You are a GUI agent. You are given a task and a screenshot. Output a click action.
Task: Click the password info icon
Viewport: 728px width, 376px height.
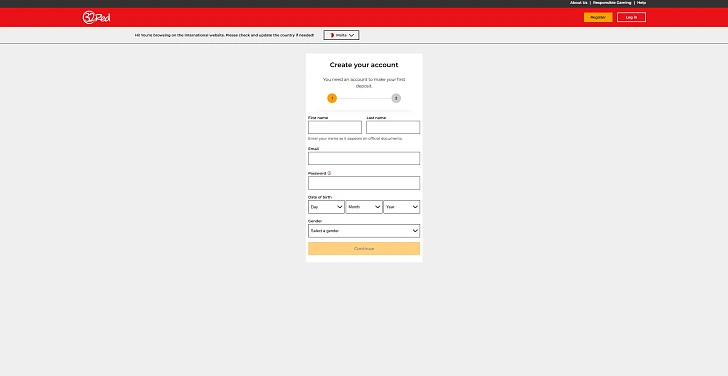tap(329, 173)
